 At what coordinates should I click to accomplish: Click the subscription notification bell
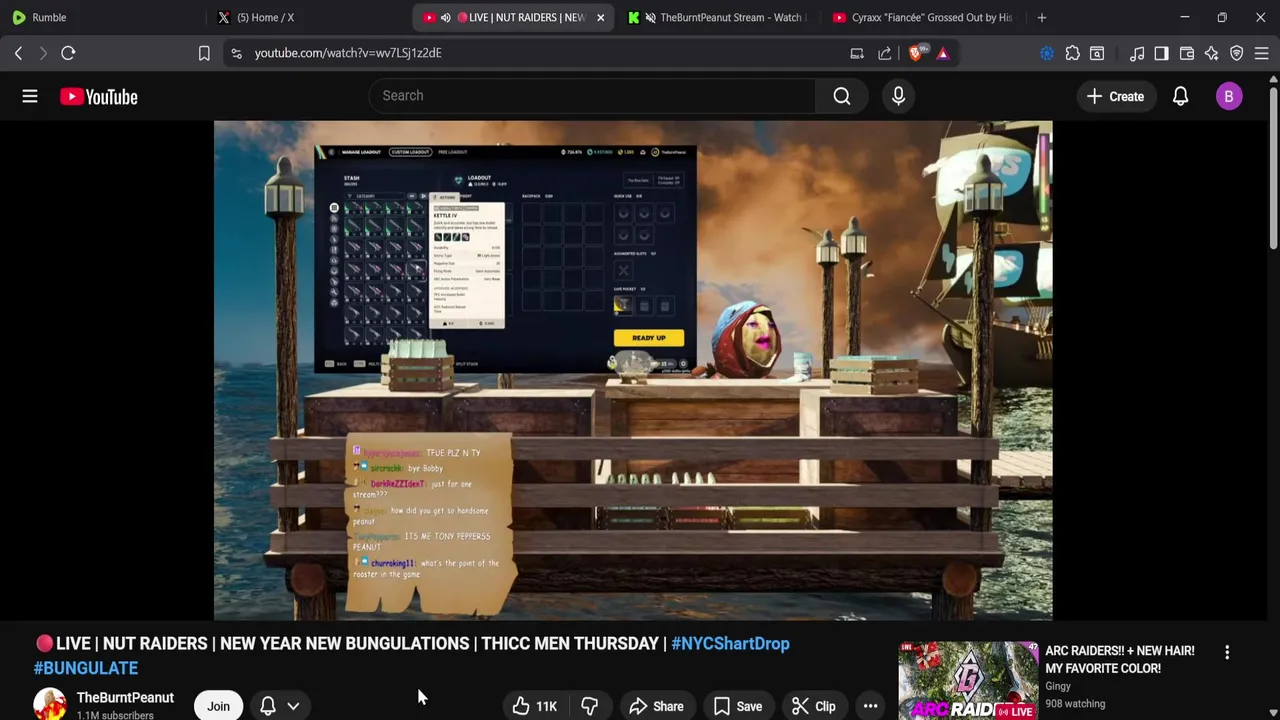(268, 706)
